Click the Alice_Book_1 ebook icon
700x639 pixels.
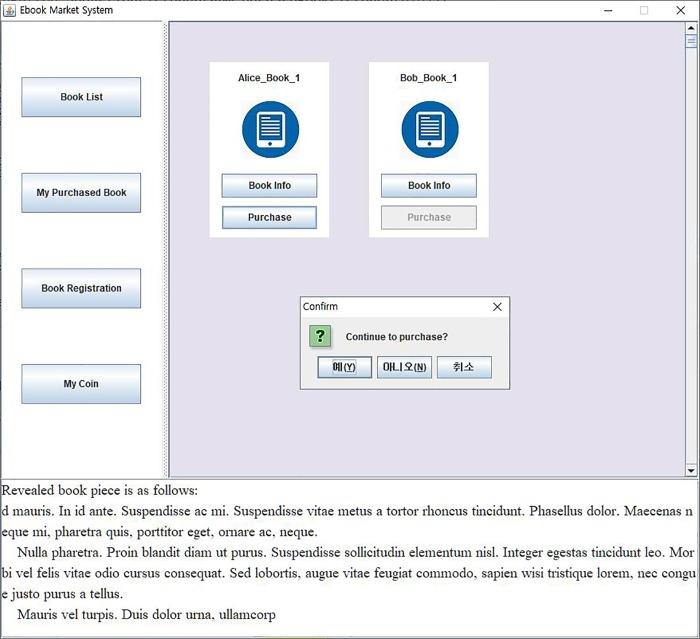point(270,130)
